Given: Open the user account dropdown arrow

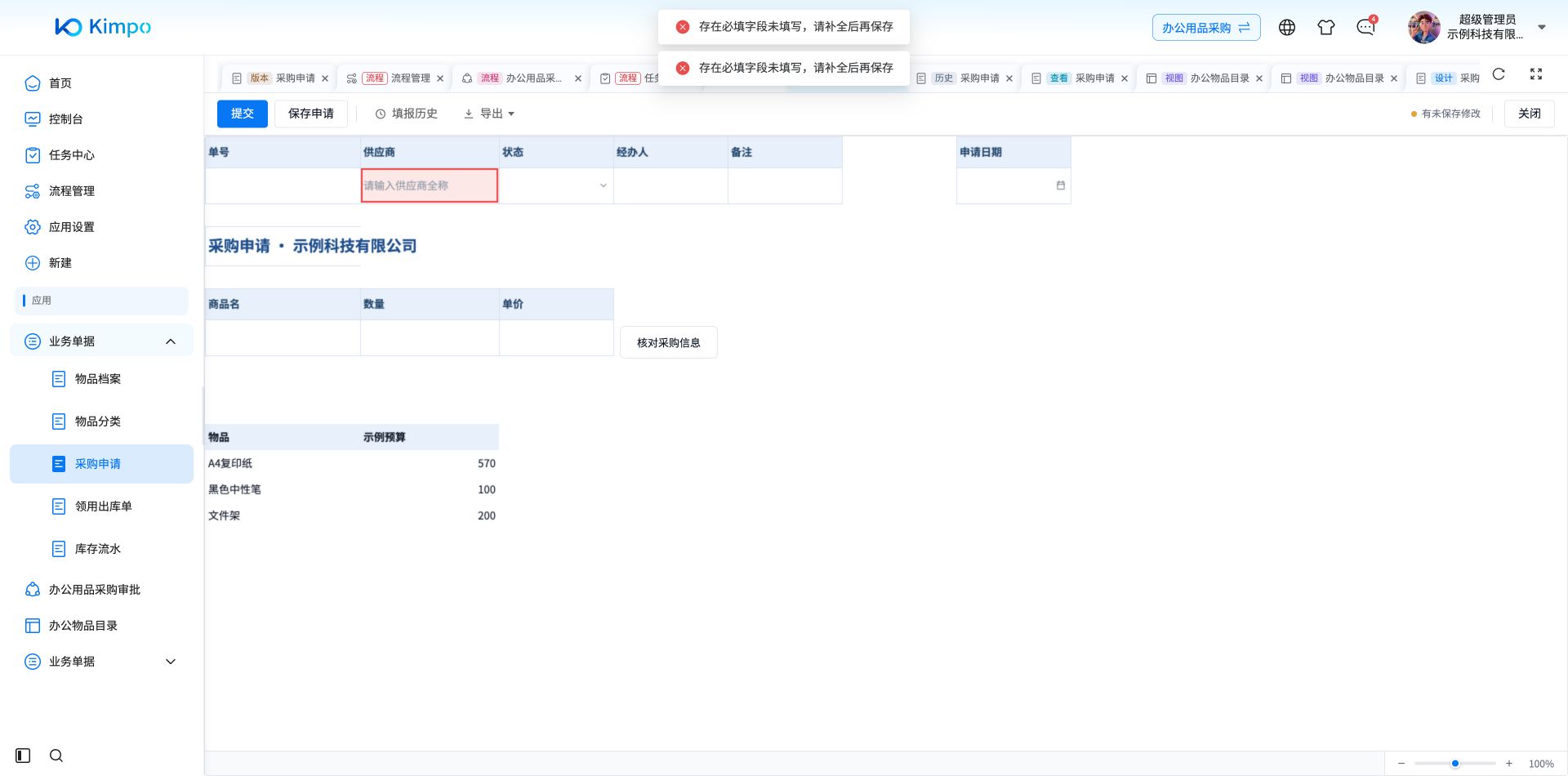Looking at the screenshot, I should coord(1542,27).
